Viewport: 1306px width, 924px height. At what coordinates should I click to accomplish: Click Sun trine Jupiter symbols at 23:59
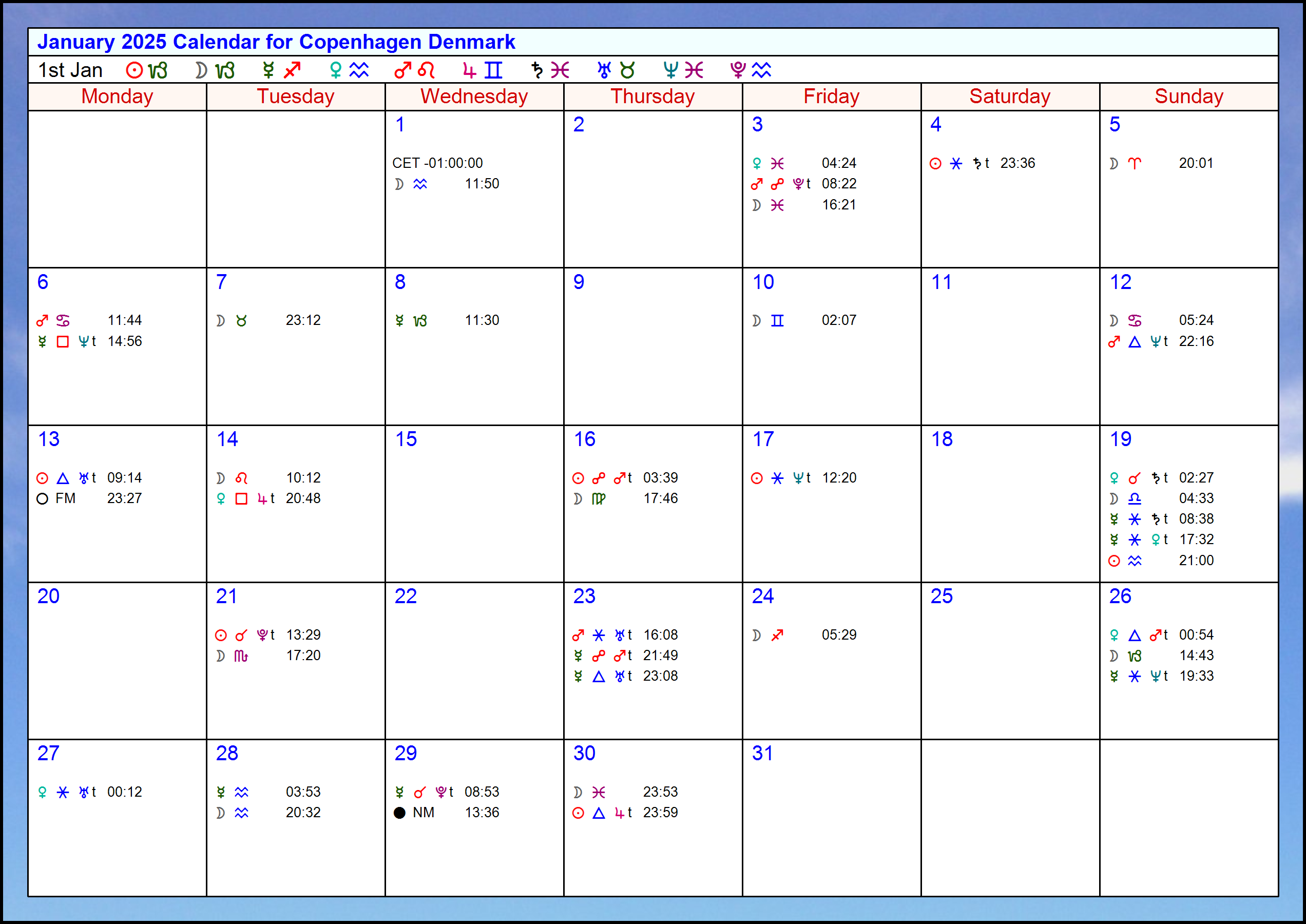click(x=603, y=813)
